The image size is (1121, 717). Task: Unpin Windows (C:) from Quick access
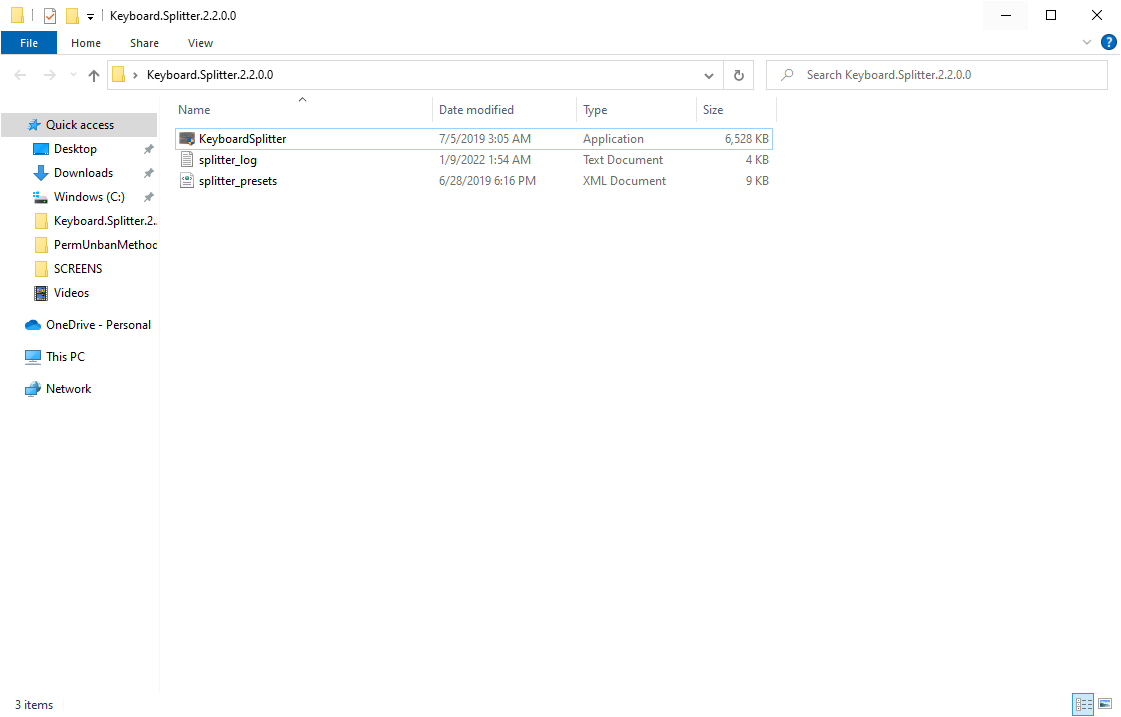point(148,196)
